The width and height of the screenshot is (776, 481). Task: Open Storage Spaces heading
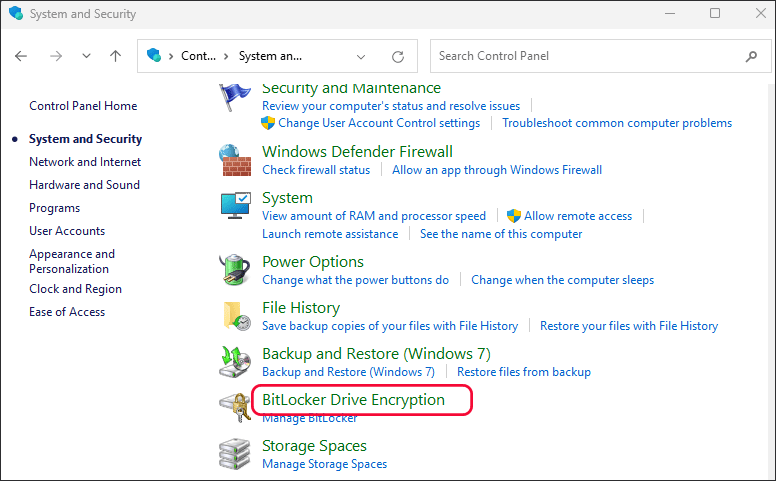(x=314, y=446)
